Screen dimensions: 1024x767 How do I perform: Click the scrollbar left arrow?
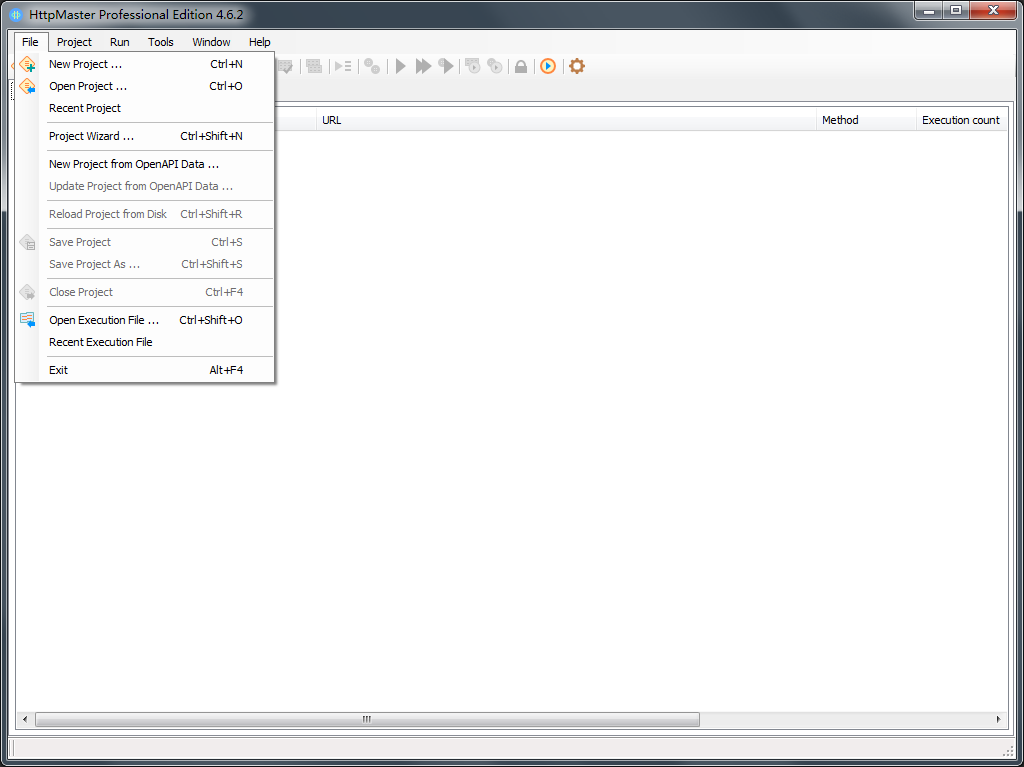25,719
